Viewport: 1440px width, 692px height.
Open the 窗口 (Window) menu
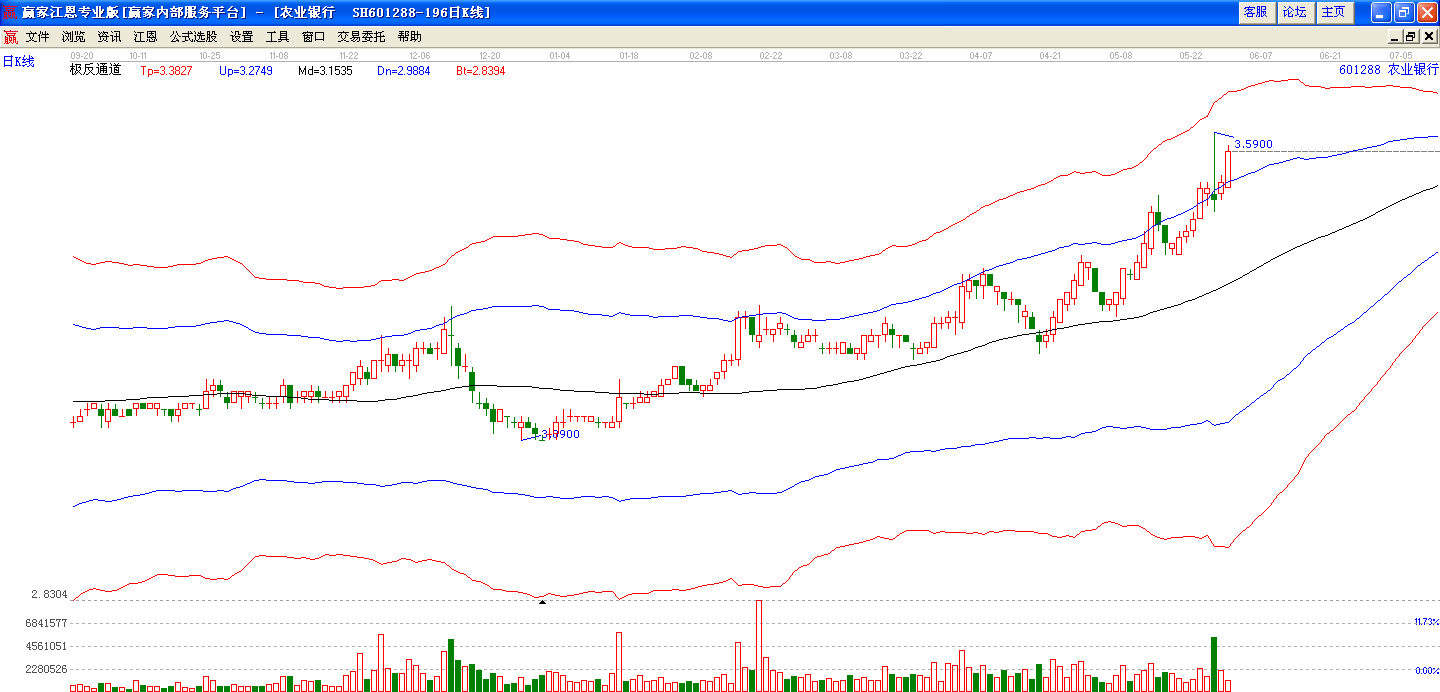313,36
